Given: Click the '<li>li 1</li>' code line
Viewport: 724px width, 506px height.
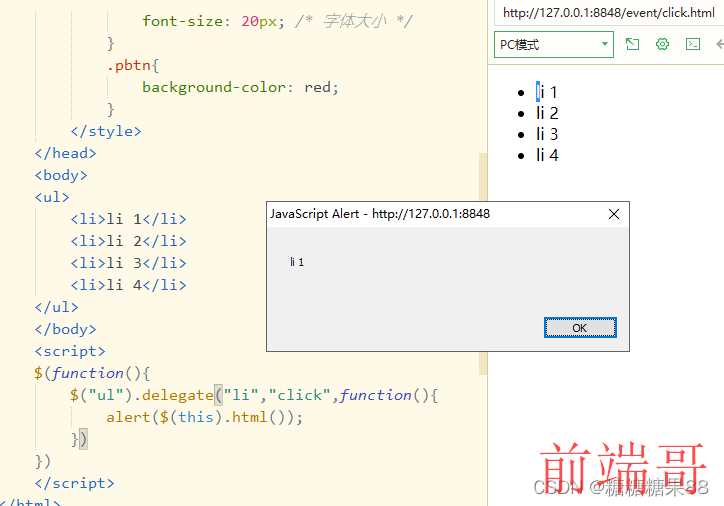Looking at the screenshot, I should (x=128, y=219).
